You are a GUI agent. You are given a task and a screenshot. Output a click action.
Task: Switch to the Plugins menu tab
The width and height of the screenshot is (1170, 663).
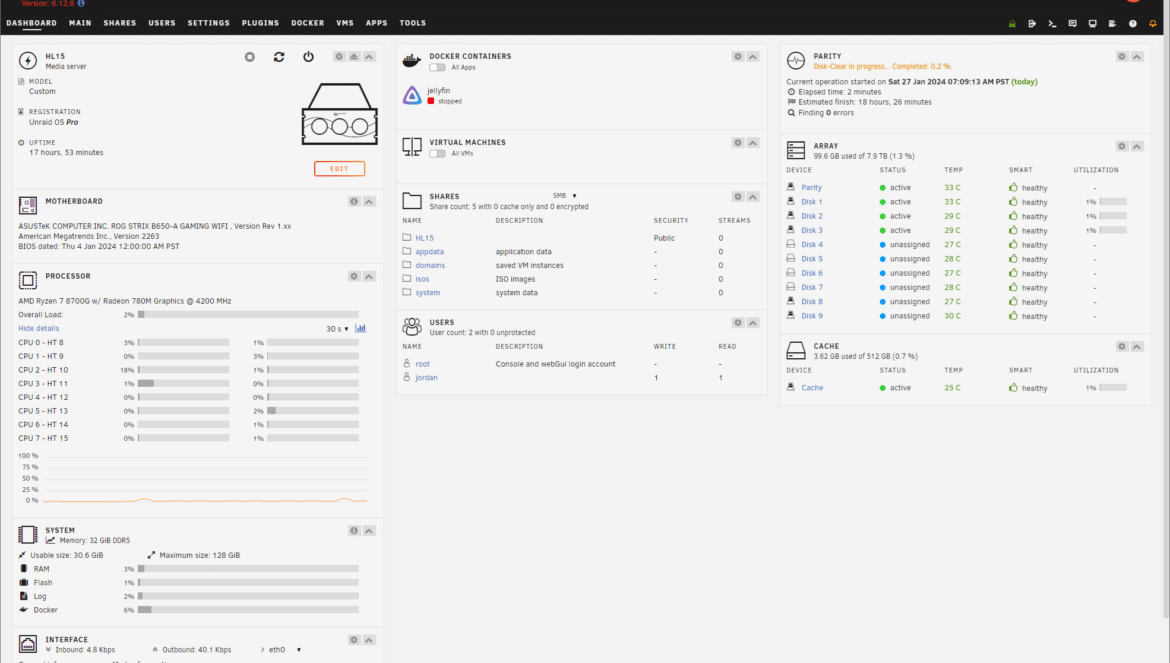(x=260, y=23)
